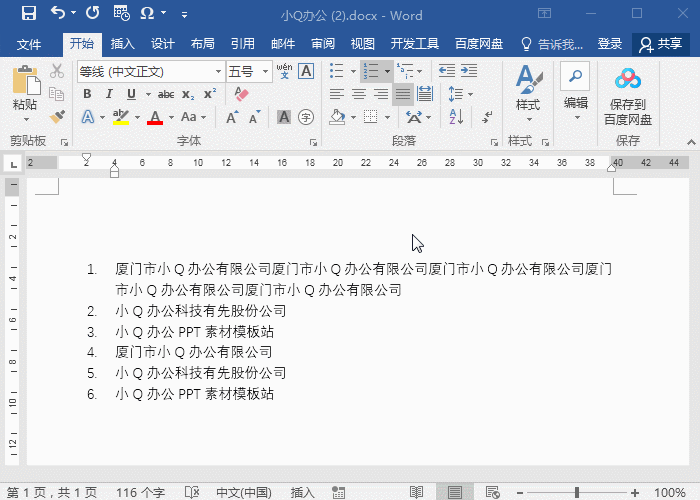Image resolution: width=700 pixels, height=500 pixels.
Task: Click the 登录 sign-in link
Action: (610, 44)
